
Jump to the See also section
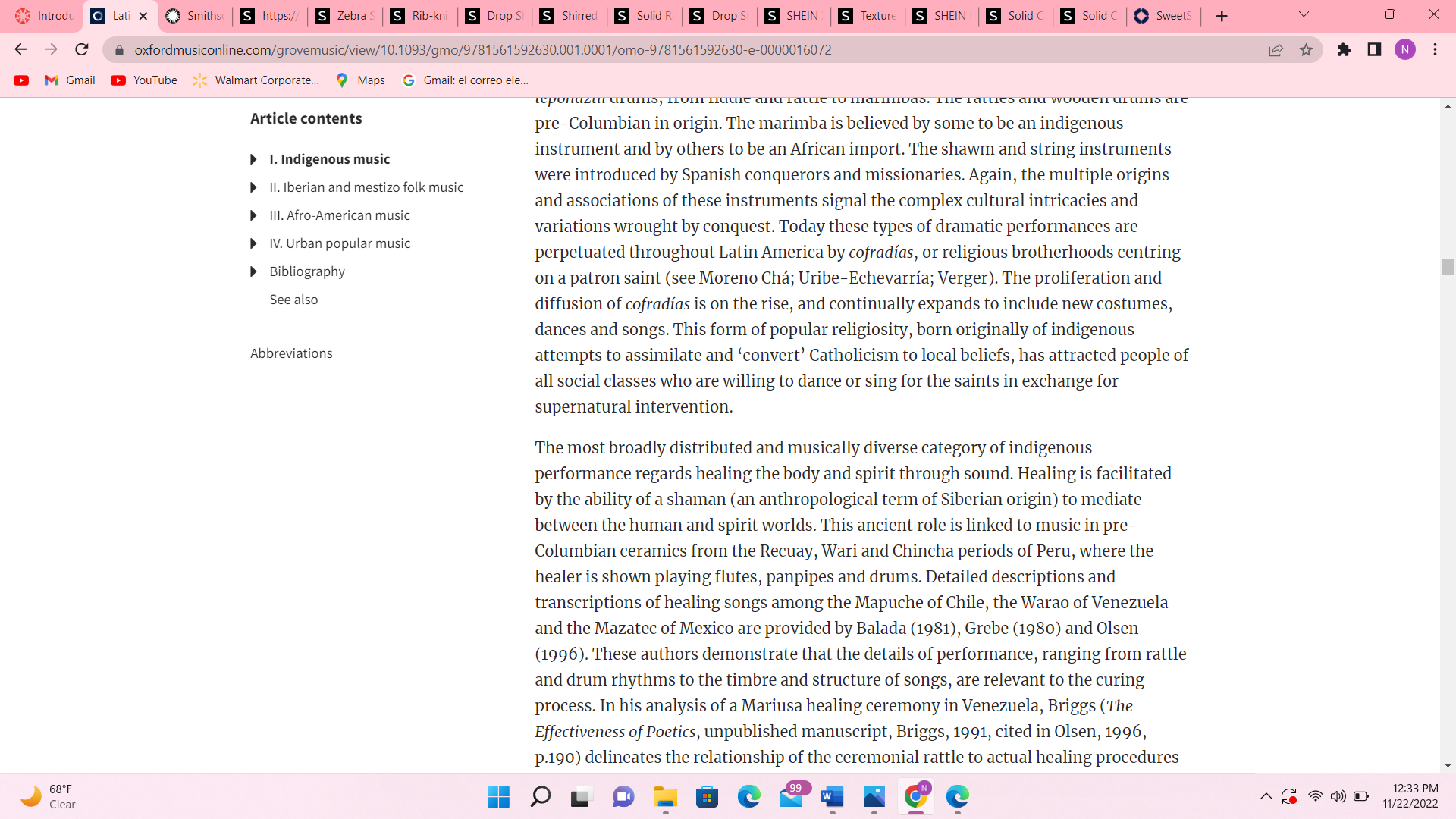coord(293,300)
